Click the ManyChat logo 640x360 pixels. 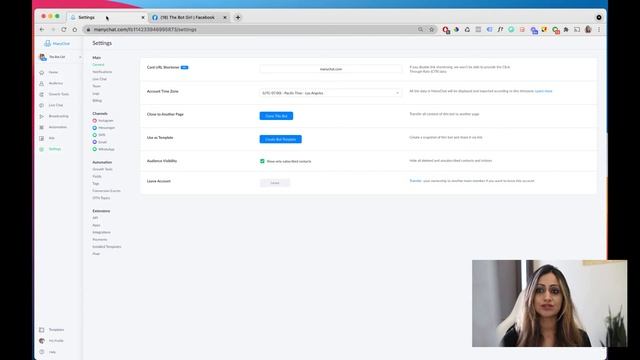(57, 43)
